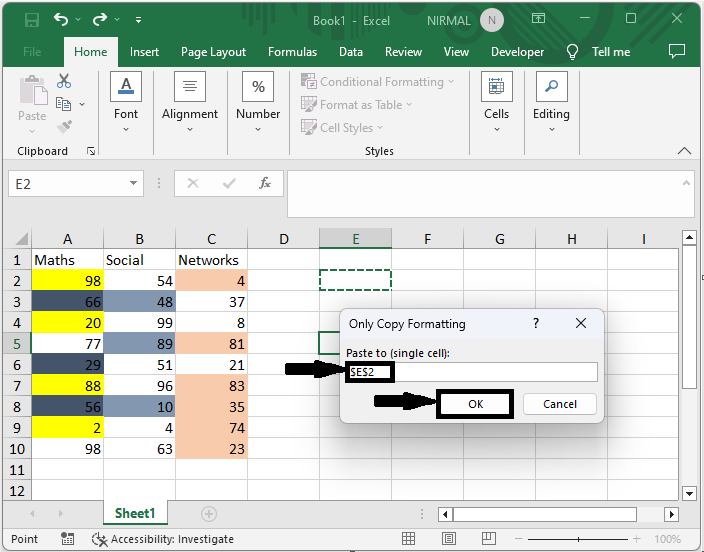Open the Clipboard dialog launcher

pos(91,151)
